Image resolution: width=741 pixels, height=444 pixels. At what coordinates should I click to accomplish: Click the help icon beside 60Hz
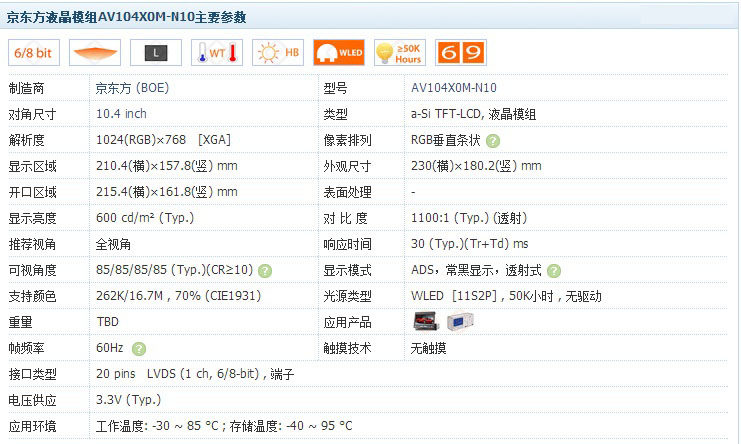[x=139, y=349]
